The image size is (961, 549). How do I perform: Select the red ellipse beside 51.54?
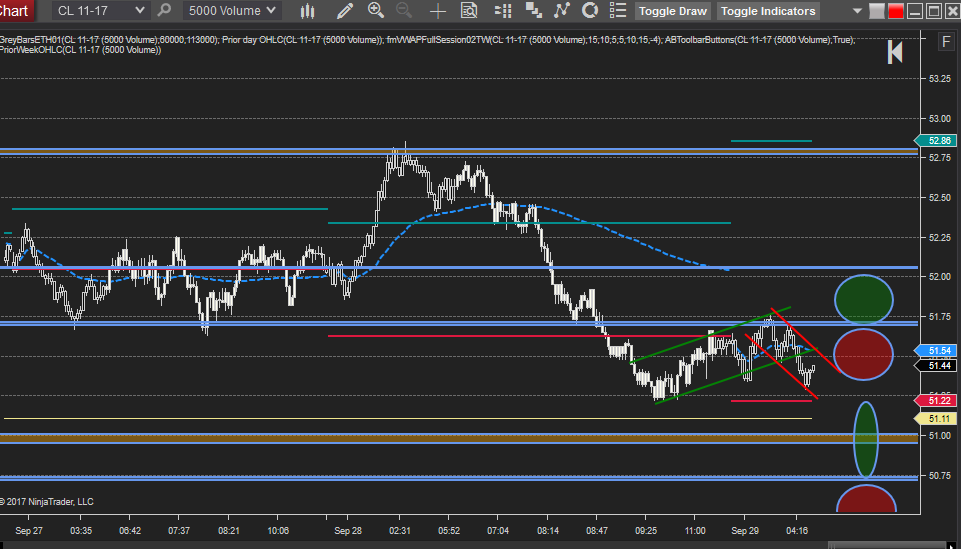863,354
